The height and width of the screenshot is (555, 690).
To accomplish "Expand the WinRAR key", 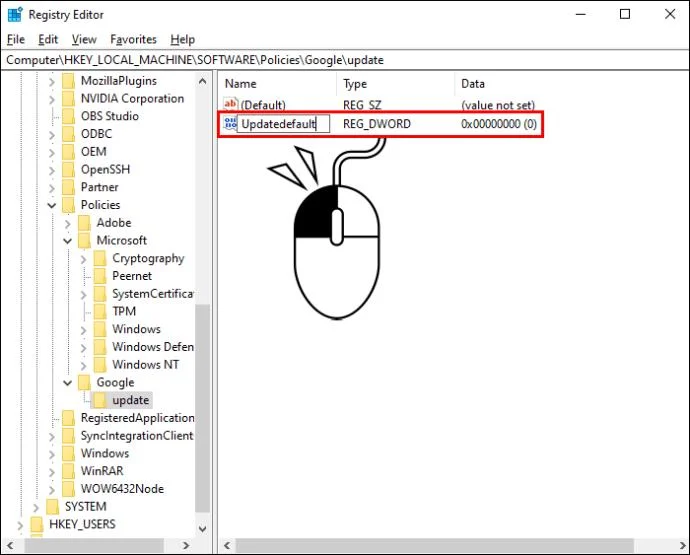I will [x=51, y=472].
